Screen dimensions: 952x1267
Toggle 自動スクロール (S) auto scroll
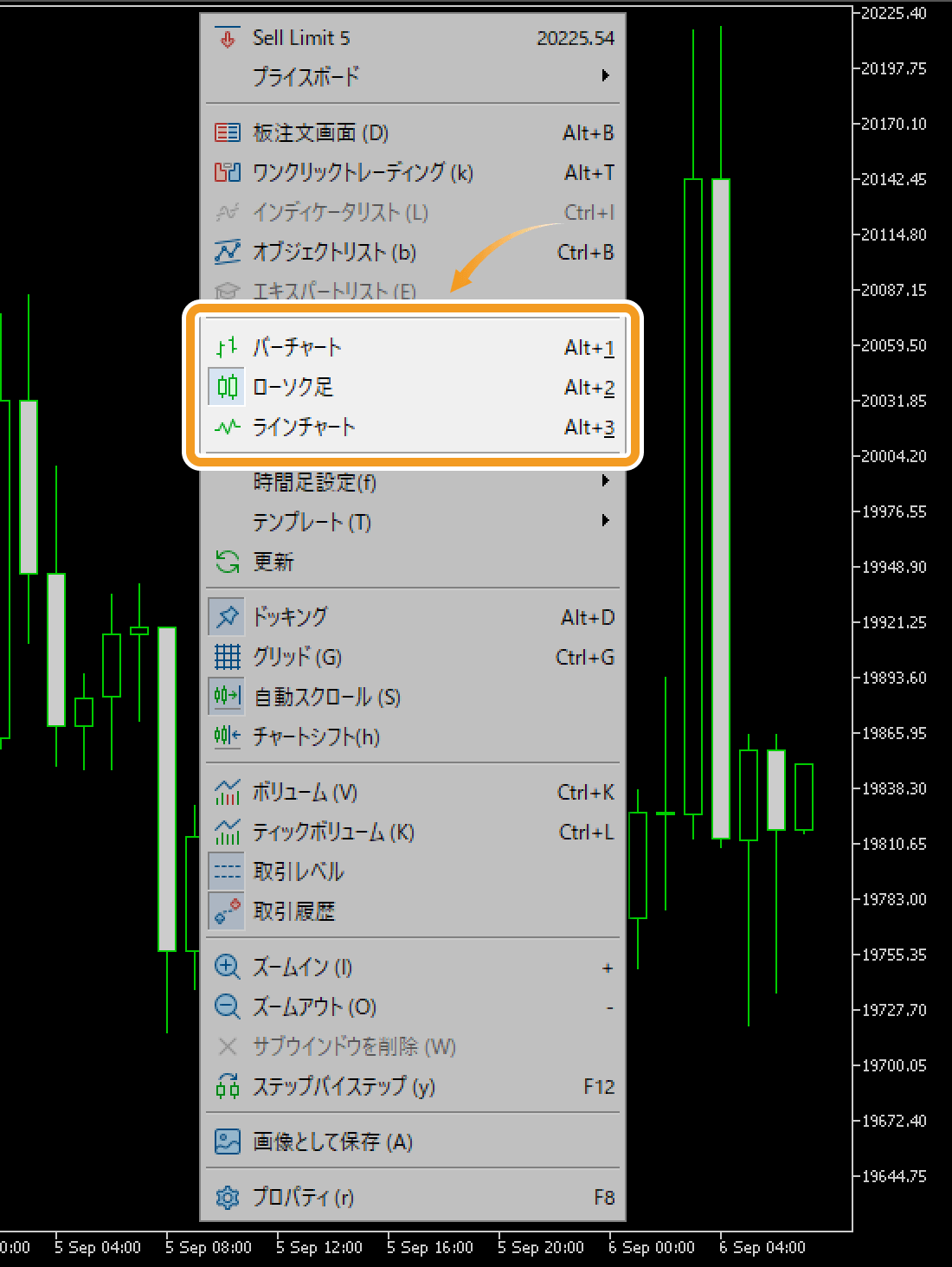click(x=413, y=697)
